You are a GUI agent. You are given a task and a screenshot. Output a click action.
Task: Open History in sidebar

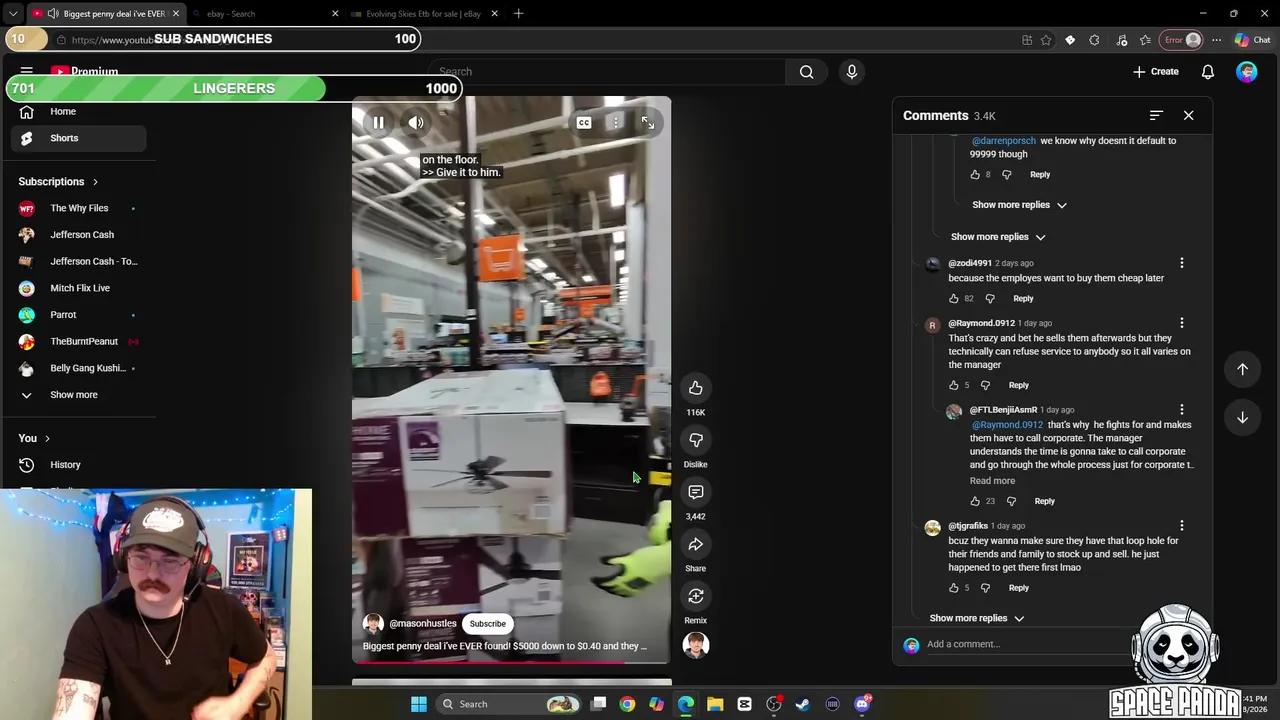pyautogui.click(x=78, y=465)
